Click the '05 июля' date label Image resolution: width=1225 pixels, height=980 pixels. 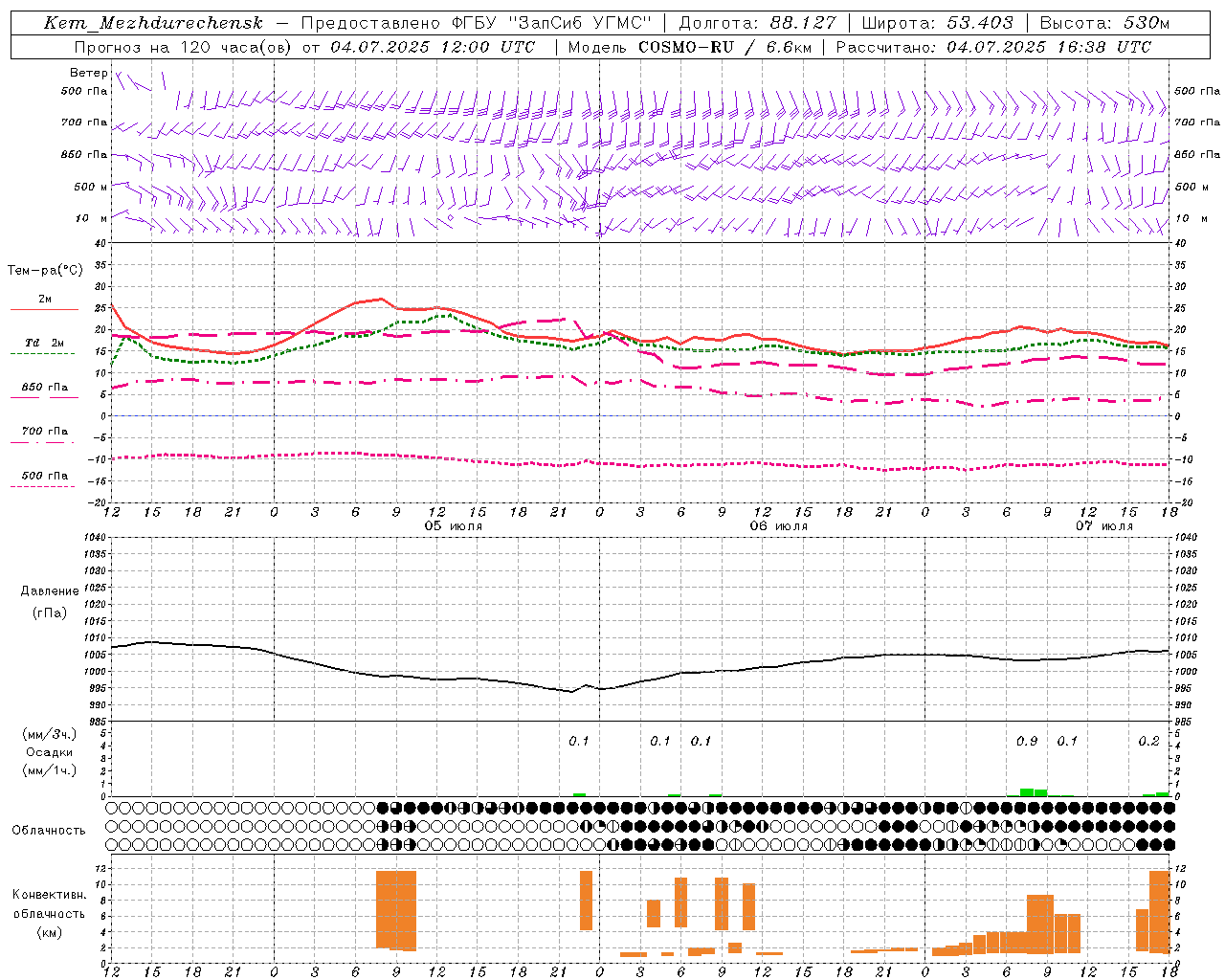click(x=454, y=526)
